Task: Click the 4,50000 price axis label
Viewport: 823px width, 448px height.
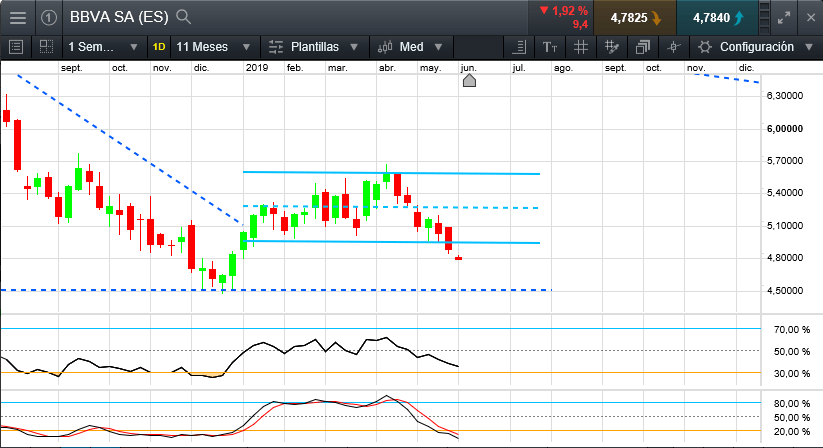Action: point(785,291)
